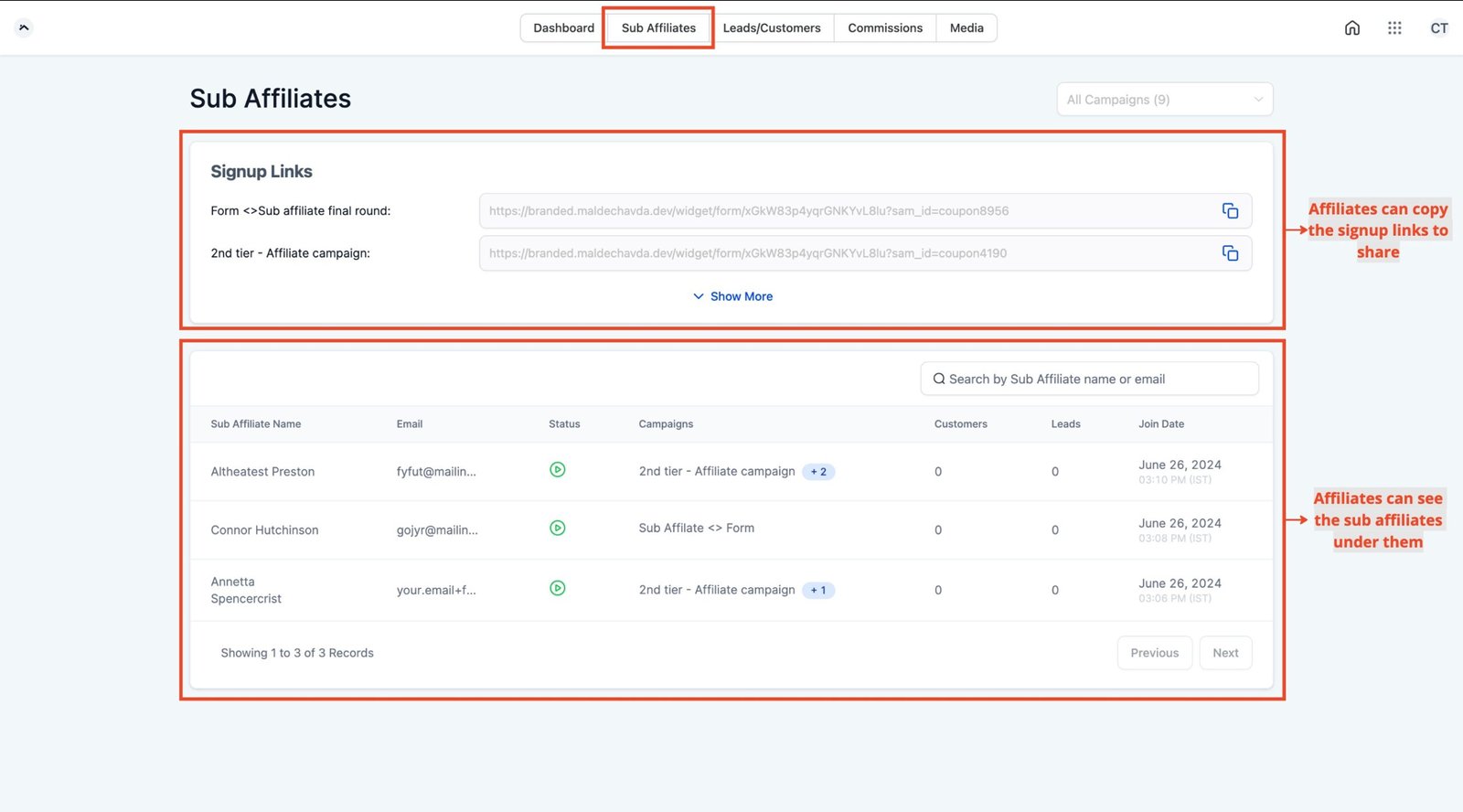
Task: Go to the Commissions tab
Action: coord(884,28)
